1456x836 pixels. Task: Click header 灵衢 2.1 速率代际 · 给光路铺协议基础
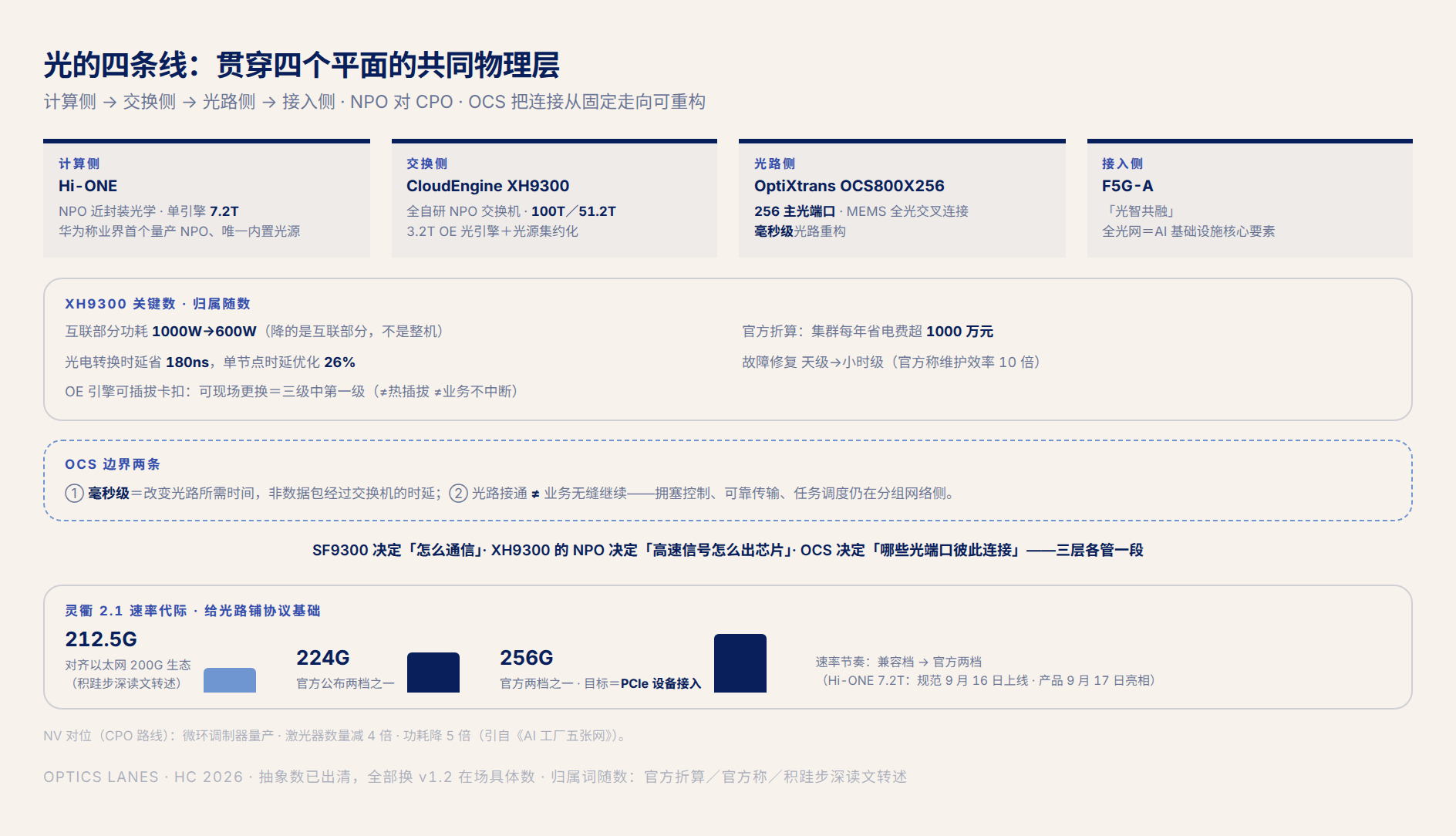[193, 611]
